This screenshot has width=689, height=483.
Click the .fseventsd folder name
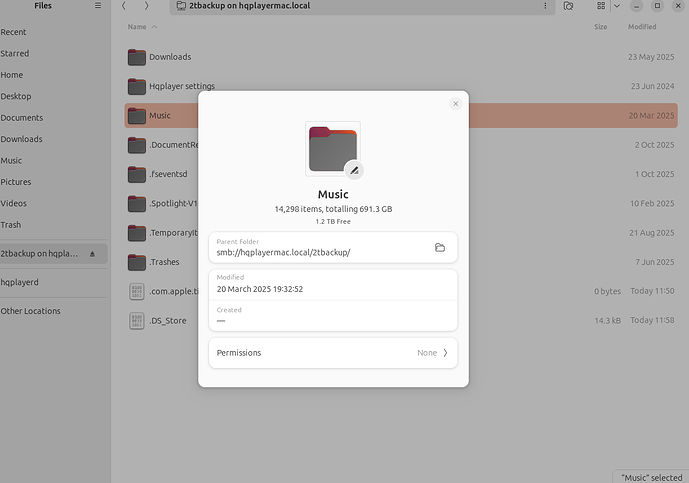tap(168, 174)
